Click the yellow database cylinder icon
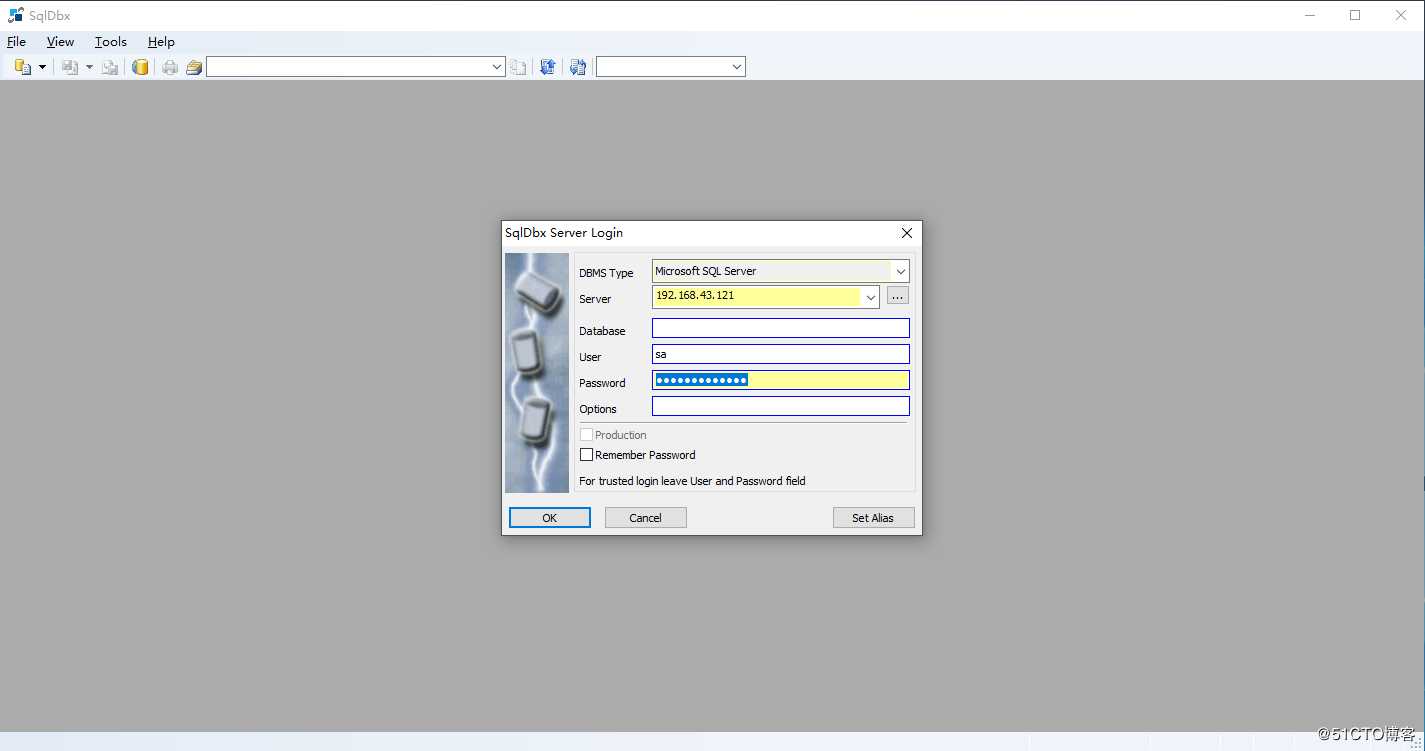This screenshot has width=1425, height=751. (x=141, y=67)
